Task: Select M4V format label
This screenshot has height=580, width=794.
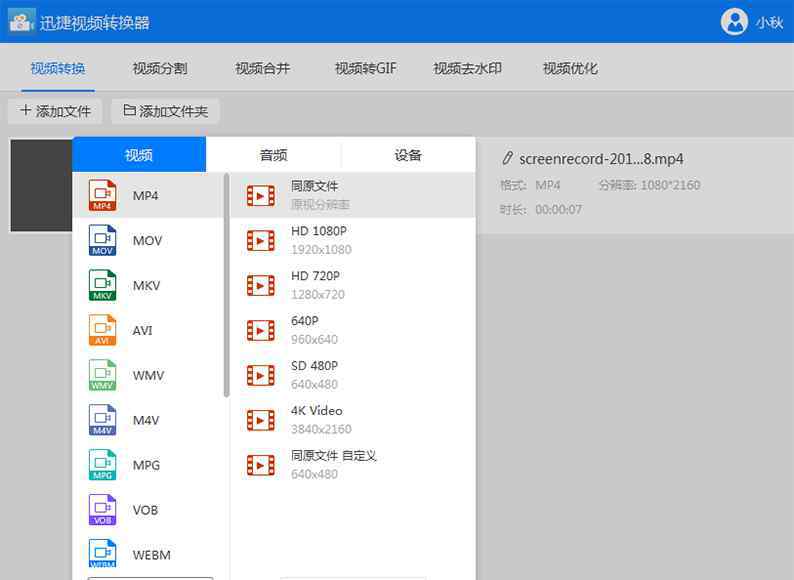Action: click(x=146, y=420)
